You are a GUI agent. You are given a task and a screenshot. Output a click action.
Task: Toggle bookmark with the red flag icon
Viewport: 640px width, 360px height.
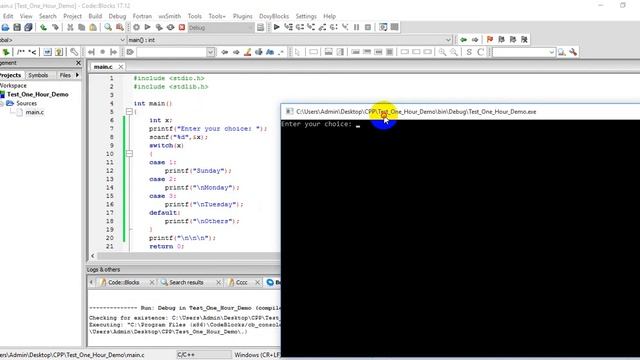click(x=490, y=40)
